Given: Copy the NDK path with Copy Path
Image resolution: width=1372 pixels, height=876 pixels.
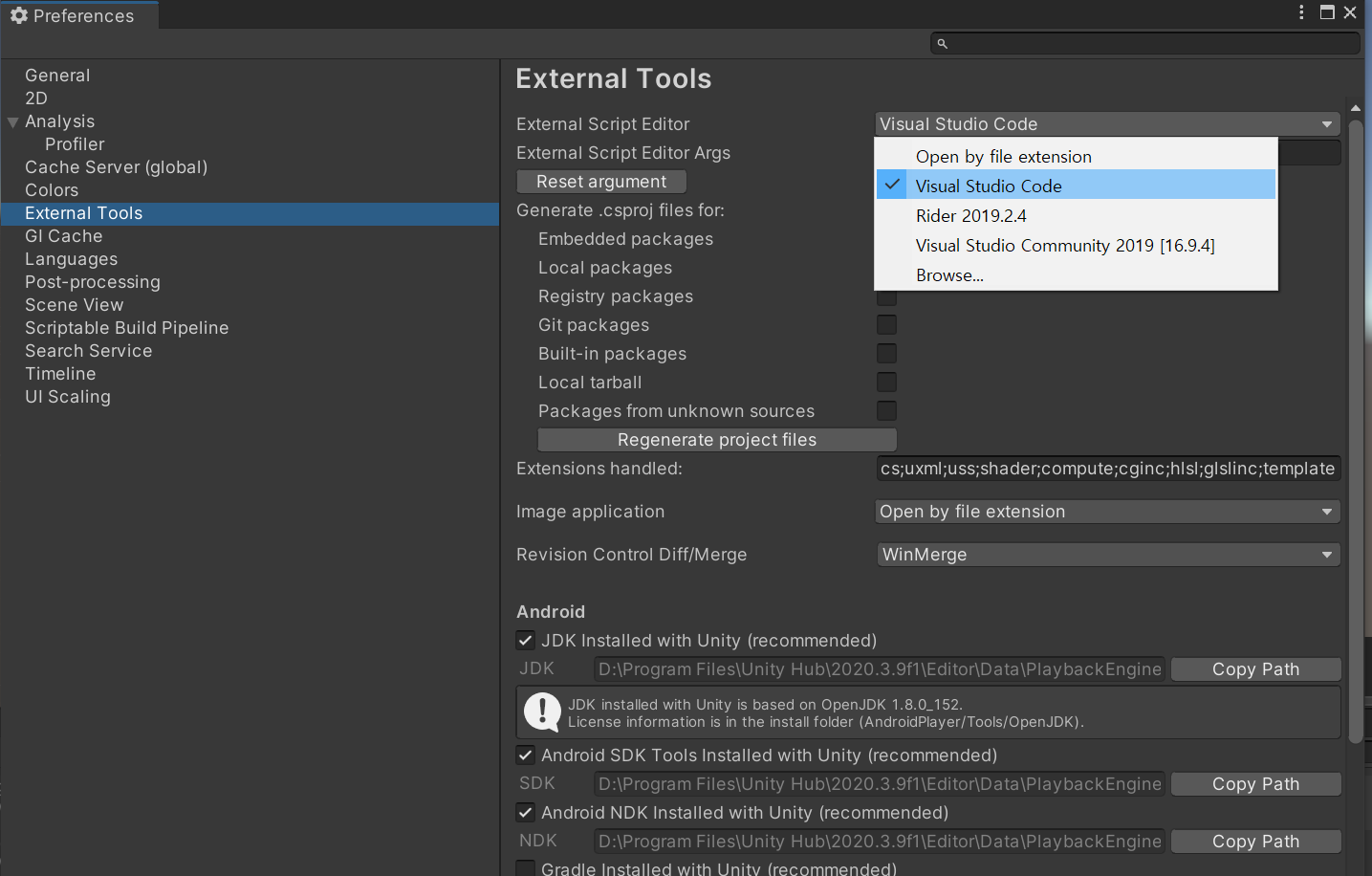Looking at the screenshot, I should tap(1255, 842).
